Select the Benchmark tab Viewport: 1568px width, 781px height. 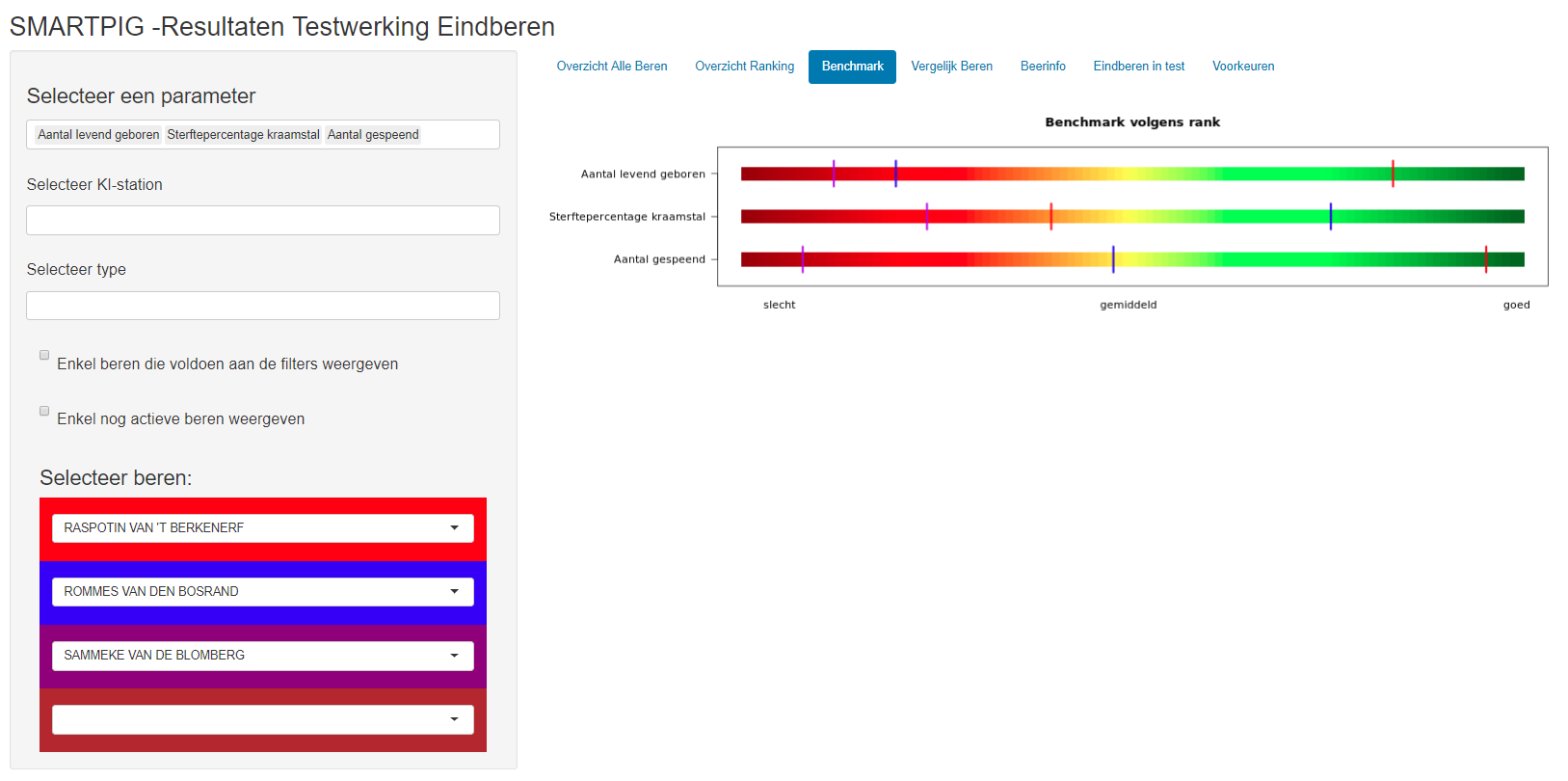(852, 67)
